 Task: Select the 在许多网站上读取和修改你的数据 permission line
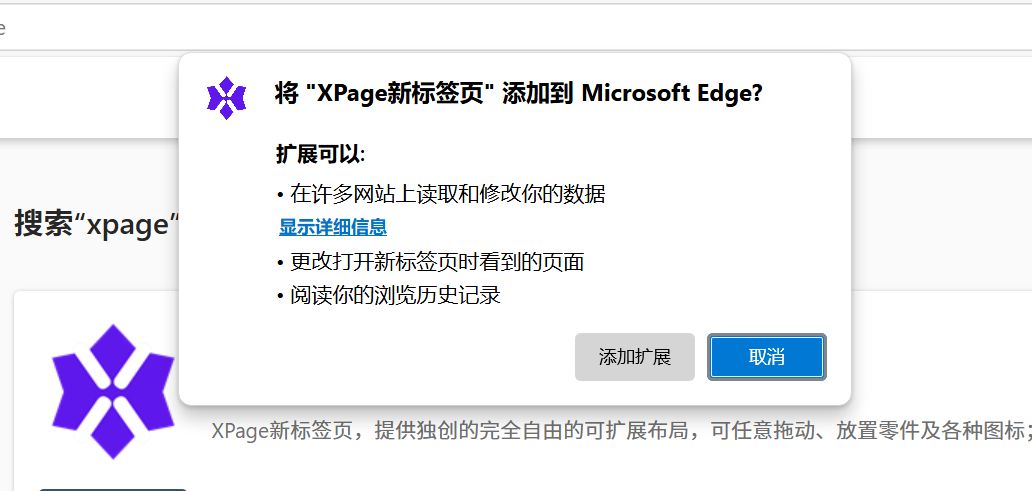point(447,193)
